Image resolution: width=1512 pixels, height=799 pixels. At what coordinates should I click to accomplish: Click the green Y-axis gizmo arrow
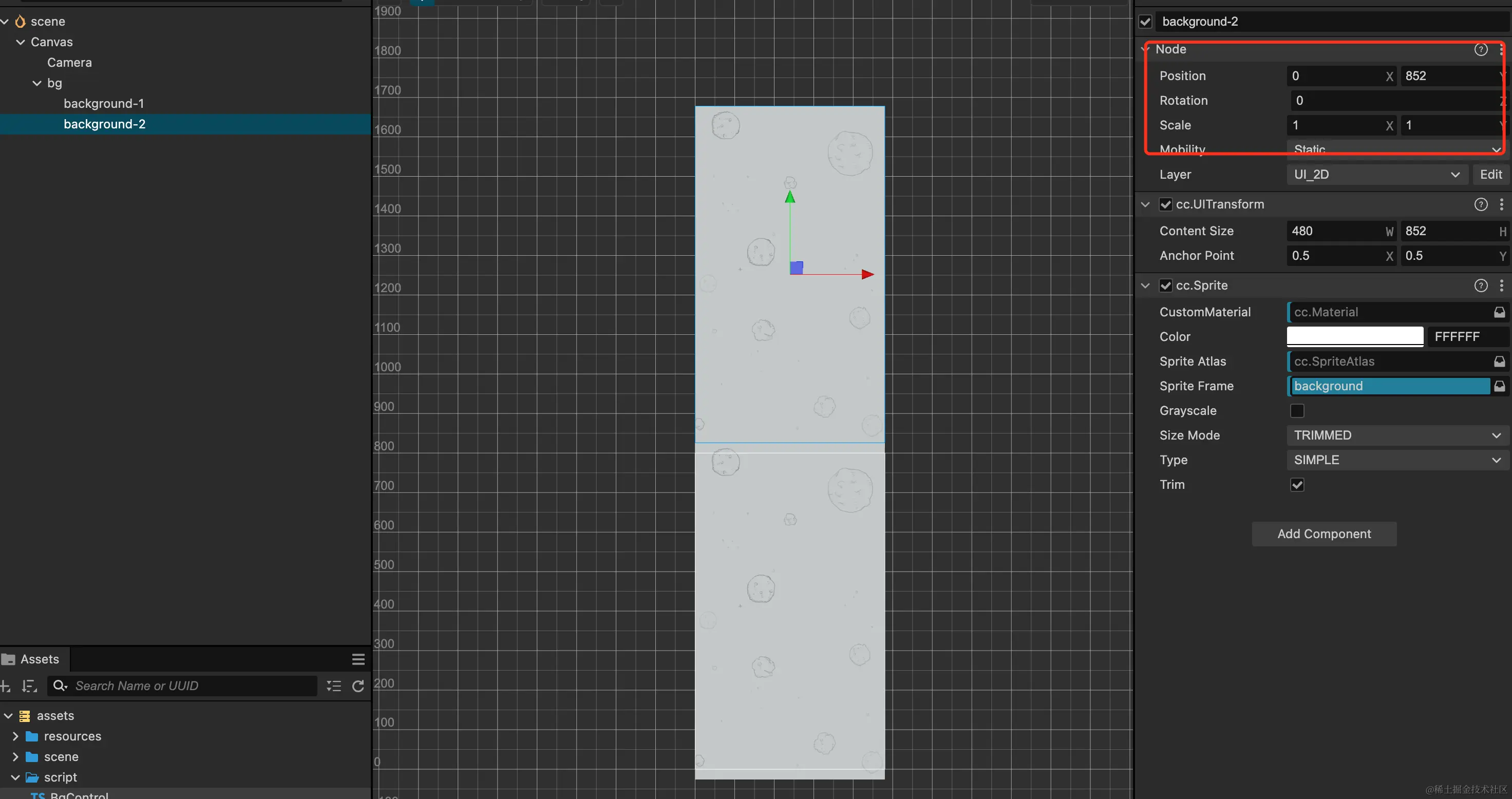click(790, 197)
